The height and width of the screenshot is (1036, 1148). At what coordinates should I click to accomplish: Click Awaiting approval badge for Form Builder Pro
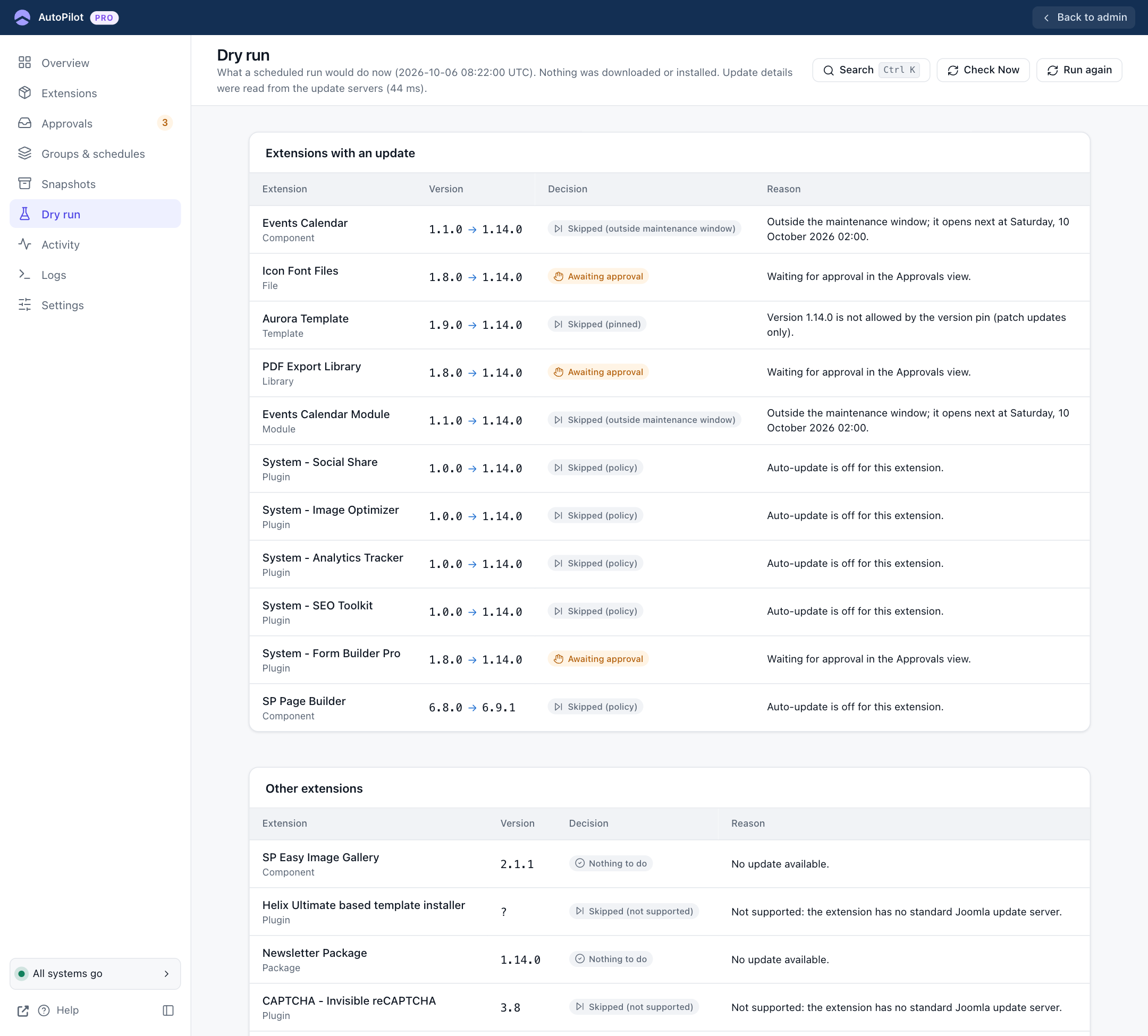[598, 659]
